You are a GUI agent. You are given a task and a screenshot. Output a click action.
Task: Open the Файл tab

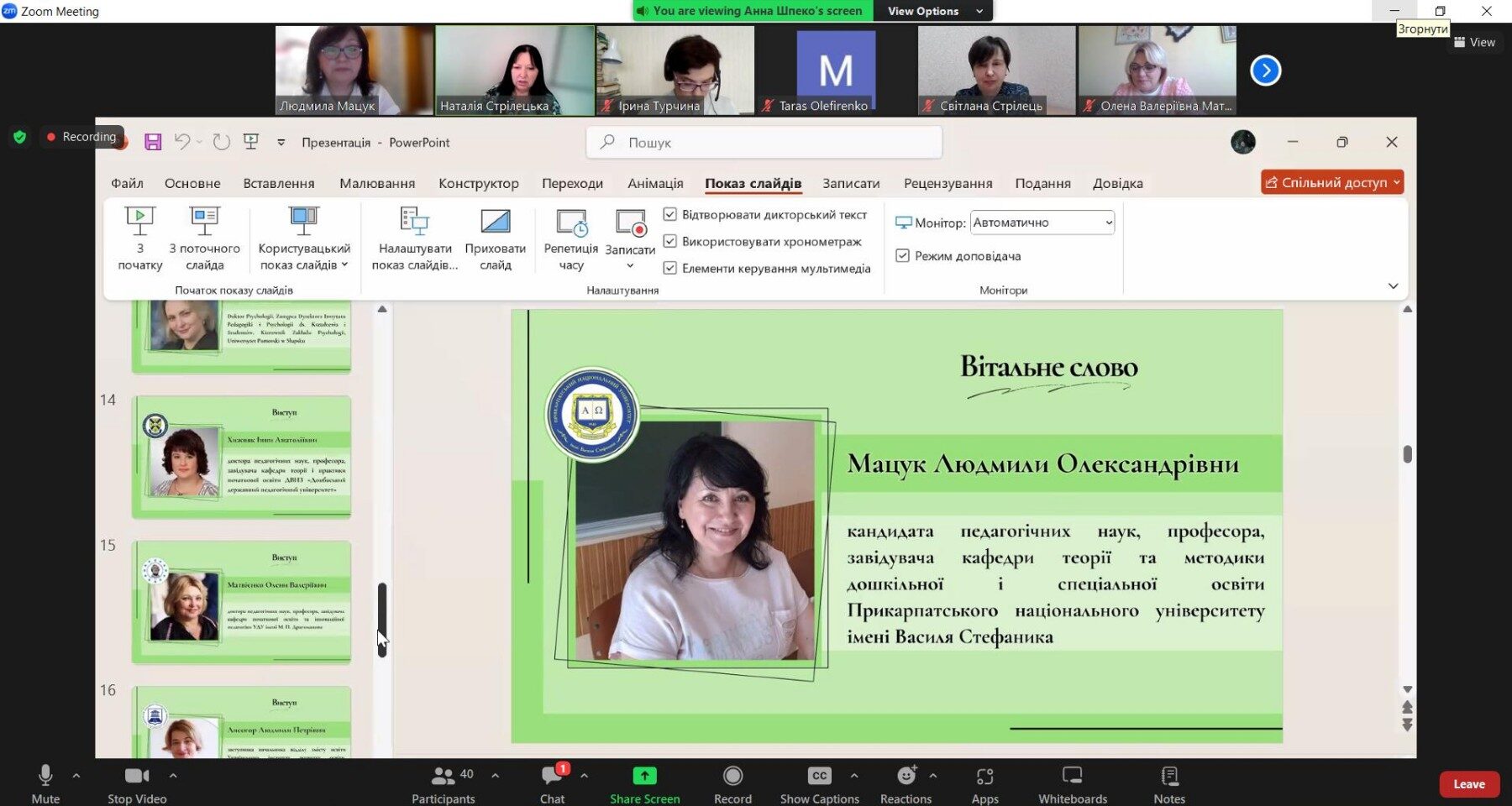[x=127, y=183]
